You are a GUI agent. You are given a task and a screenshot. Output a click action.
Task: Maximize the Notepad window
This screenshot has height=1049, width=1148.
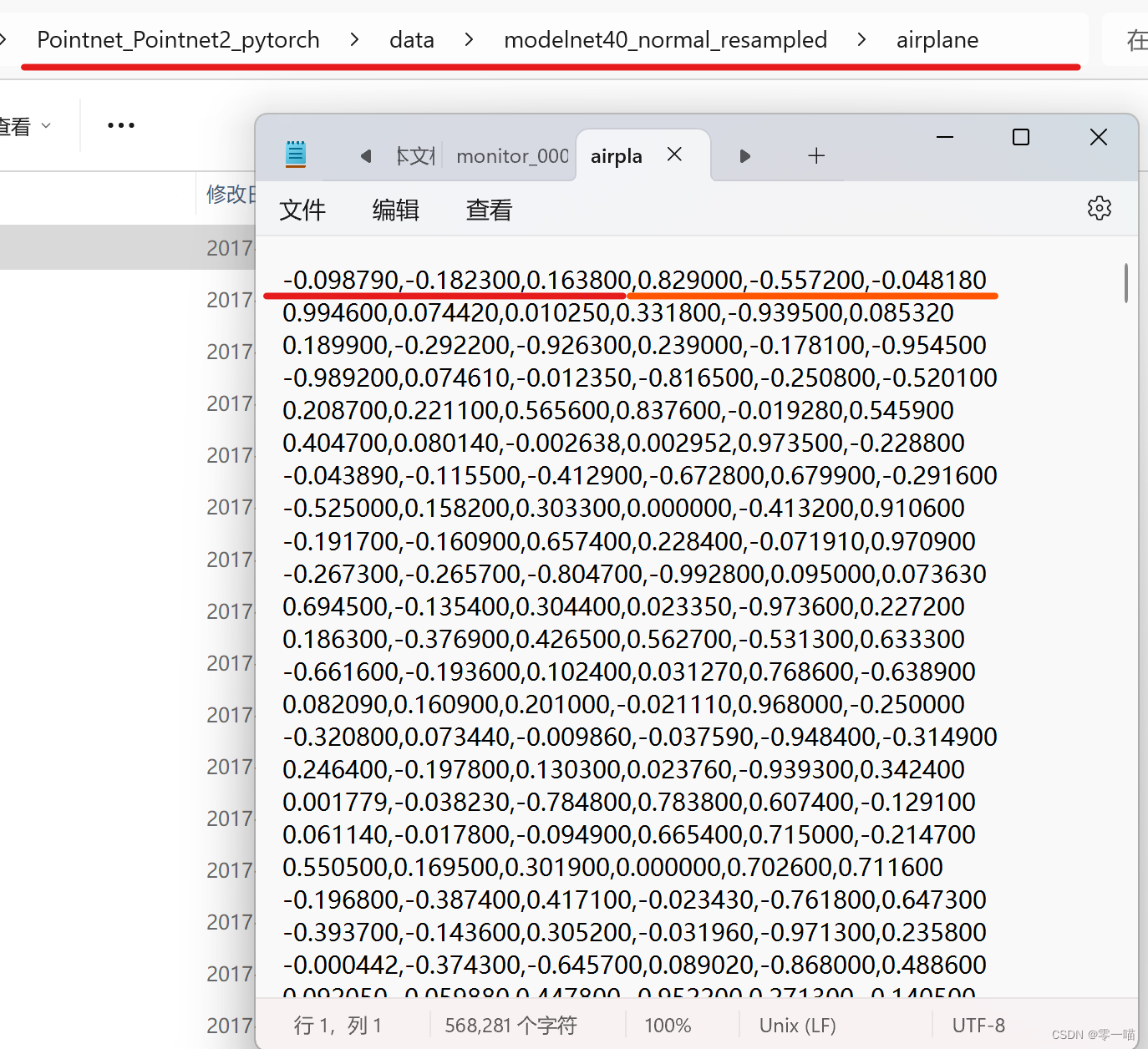pyautogui.click(x=1020, y=137)
